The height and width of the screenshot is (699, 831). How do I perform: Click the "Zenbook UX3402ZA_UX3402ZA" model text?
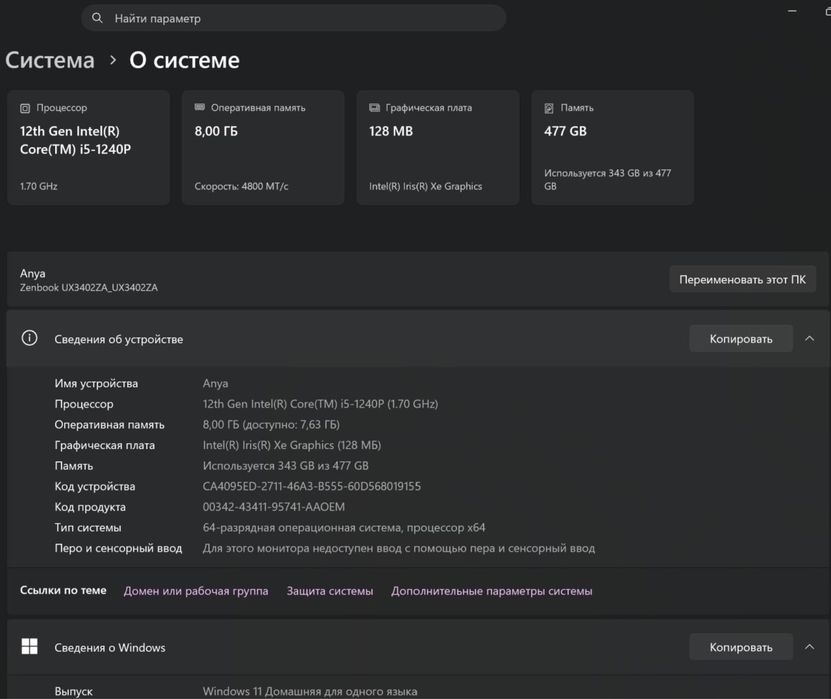[x=89, y=287]
